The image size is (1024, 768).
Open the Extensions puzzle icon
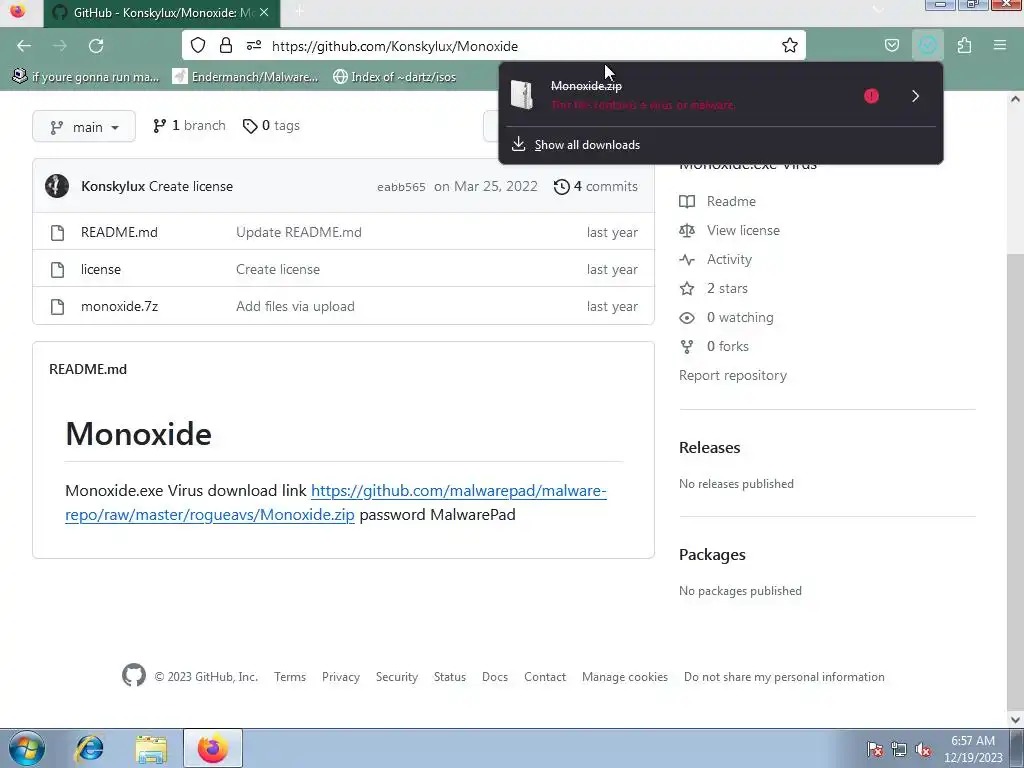tap(964, 45)
